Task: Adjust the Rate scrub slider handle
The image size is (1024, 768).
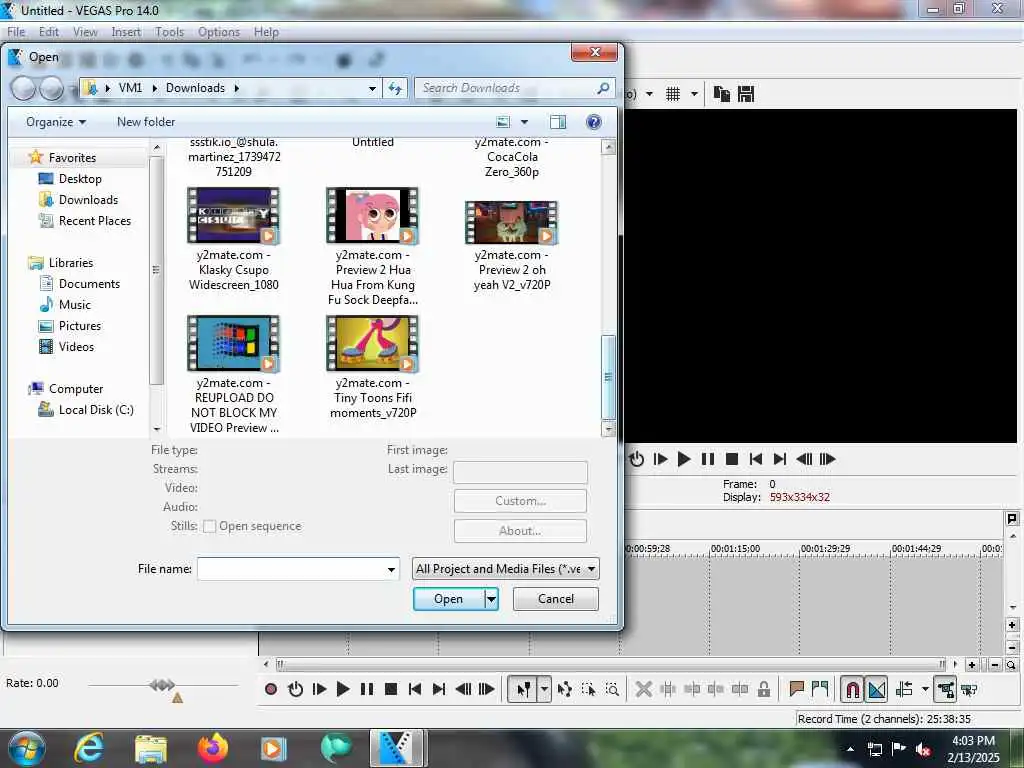Action: pyautogui.click(x=162, y=684)
